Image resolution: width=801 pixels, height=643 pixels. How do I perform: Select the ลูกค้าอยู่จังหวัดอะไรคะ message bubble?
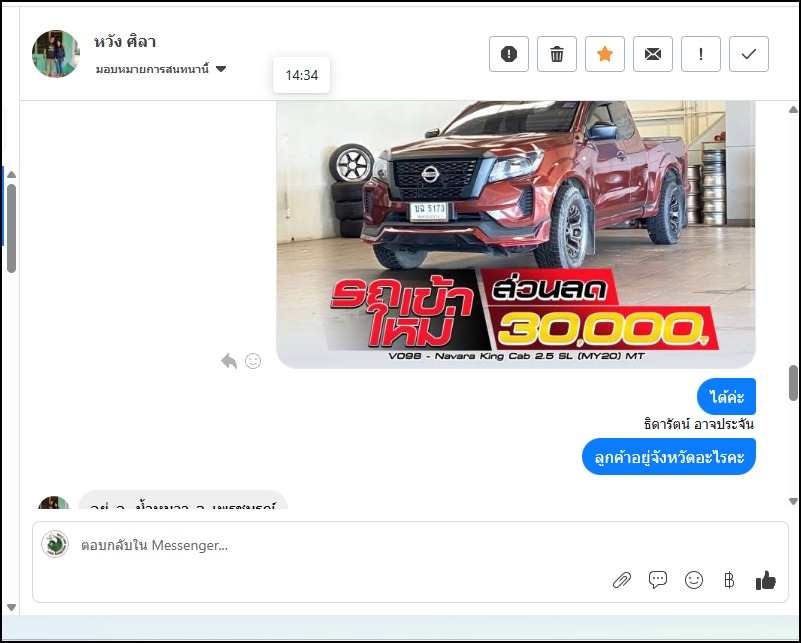pyautogui.click(x=669, y=457)
